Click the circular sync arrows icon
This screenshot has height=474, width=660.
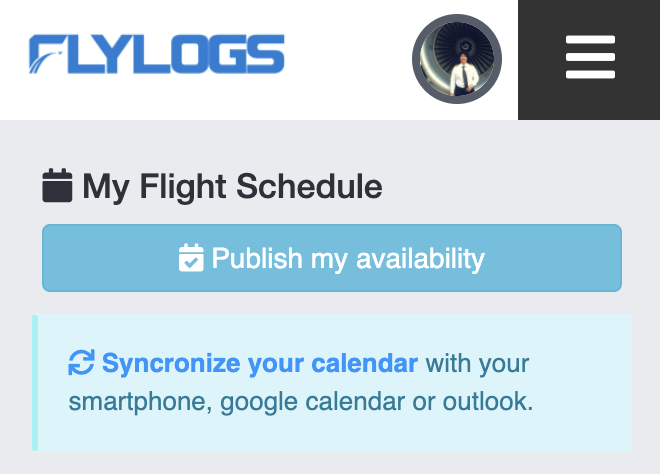81,364
